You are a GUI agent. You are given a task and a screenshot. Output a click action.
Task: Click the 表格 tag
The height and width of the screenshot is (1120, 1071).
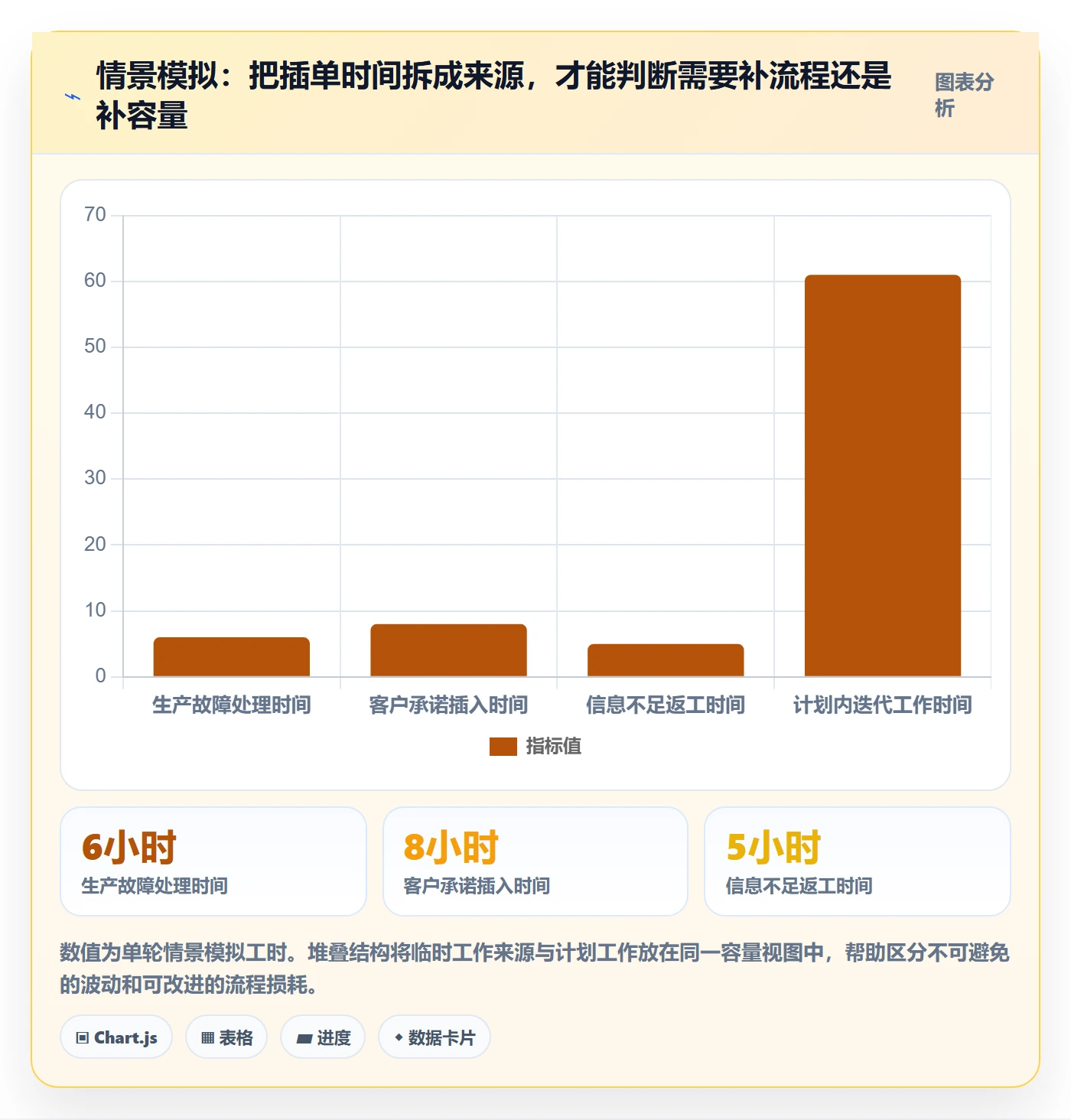(x=226, y=1037)
